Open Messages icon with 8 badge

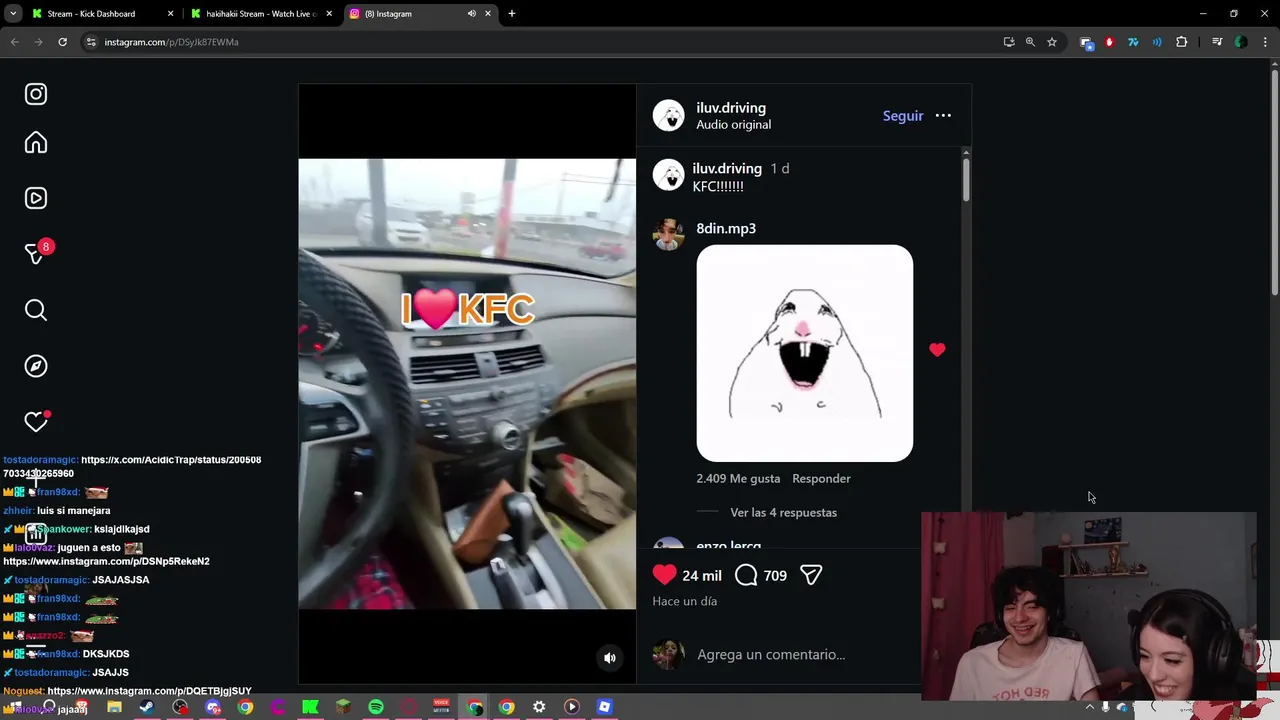pos(36,254)
